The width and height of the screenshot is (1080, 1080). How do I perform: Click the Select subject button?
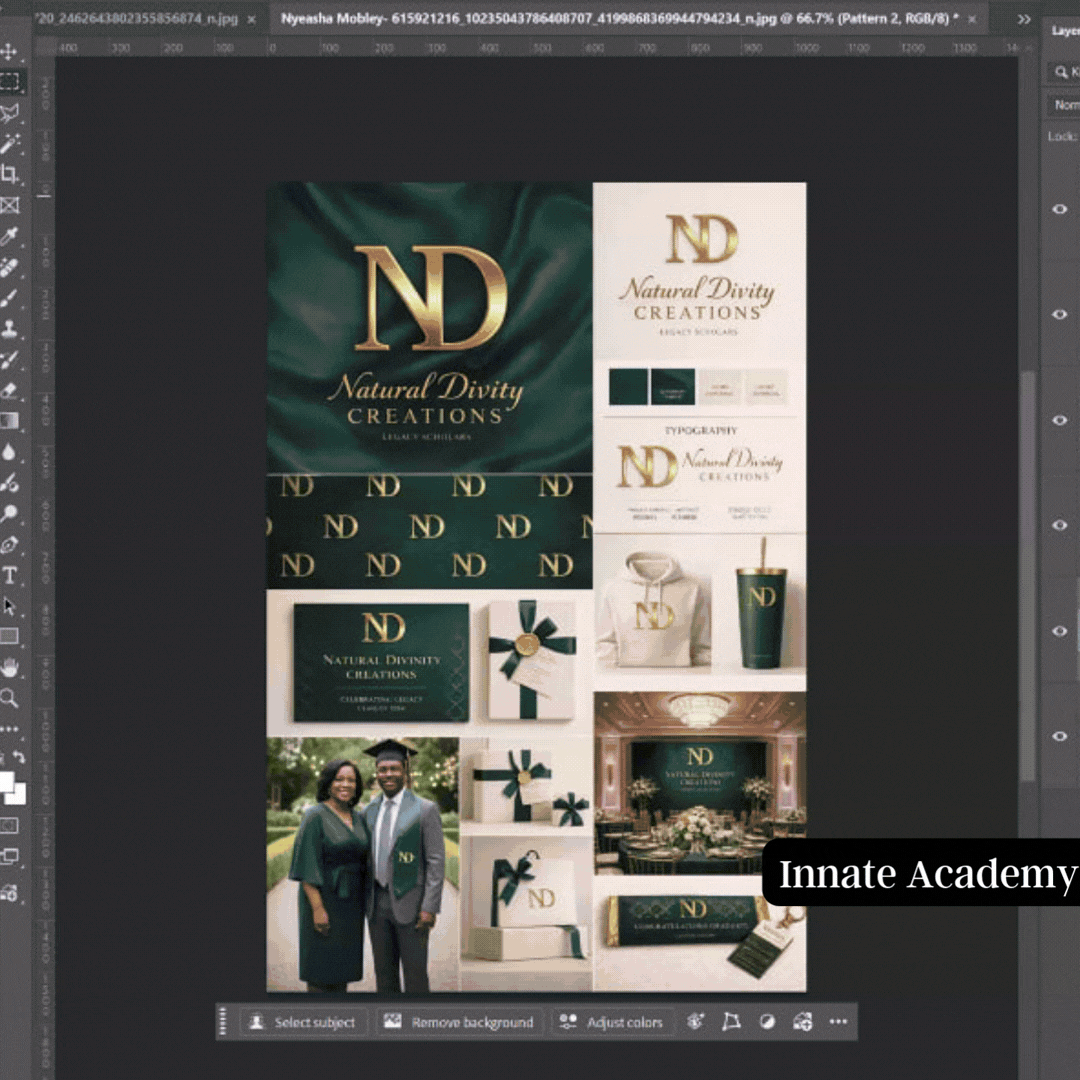[x=304, y=1022]
